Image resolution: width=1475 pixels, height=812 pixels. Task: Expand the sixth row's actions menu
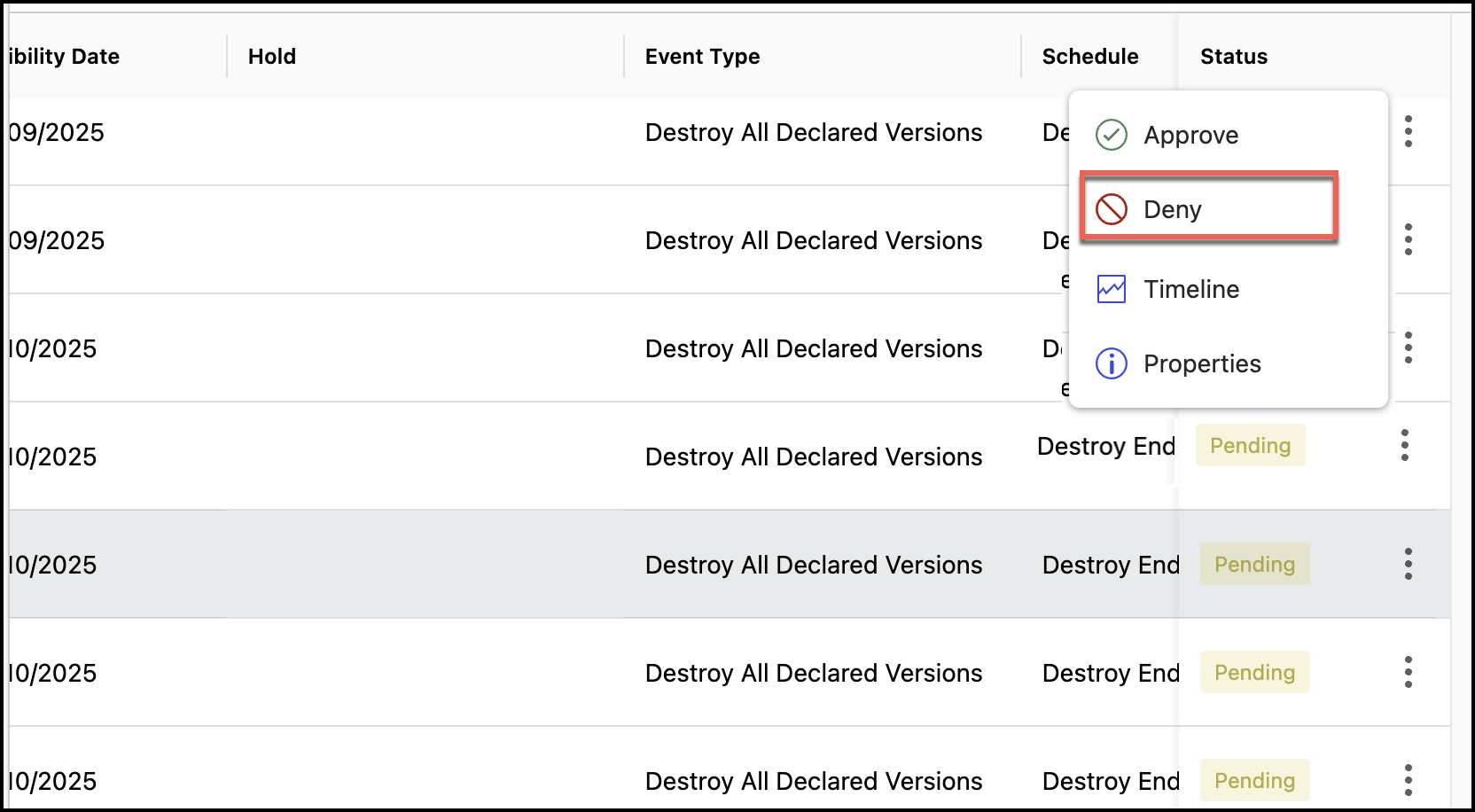tap(1408, 672)
